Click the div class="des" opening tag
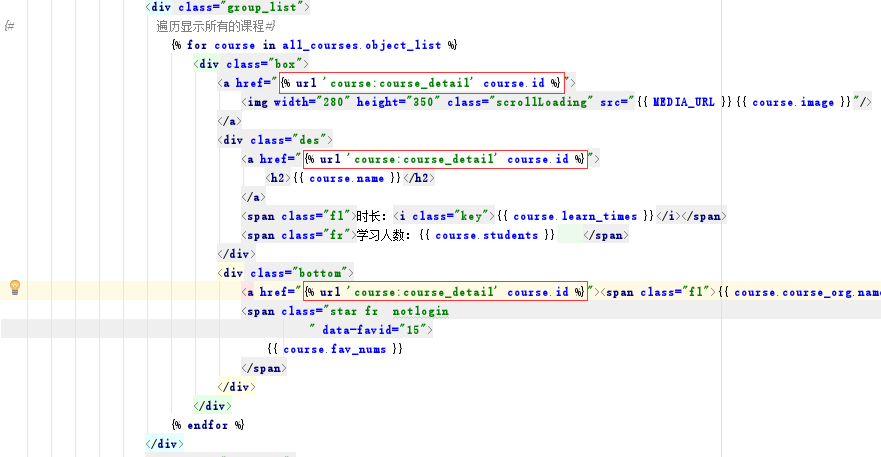Viewport: 881px width, 457px height. coord(275,140)
